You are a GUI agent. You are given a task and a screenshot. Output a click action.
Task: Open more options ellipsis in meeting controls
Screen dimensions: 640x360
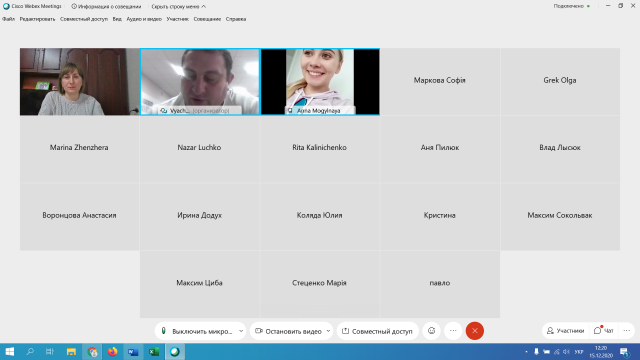point(453,331)
